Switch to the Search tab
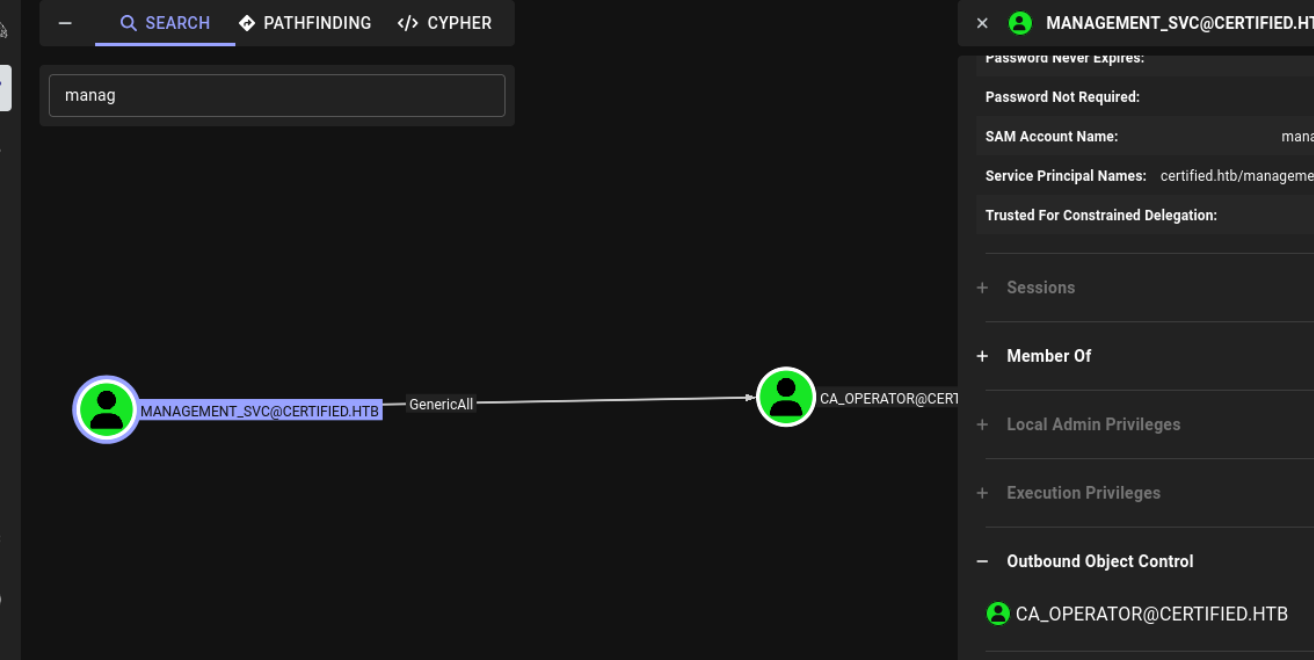This screenshot has width=1314, height=660. click(x=165, y=23)
